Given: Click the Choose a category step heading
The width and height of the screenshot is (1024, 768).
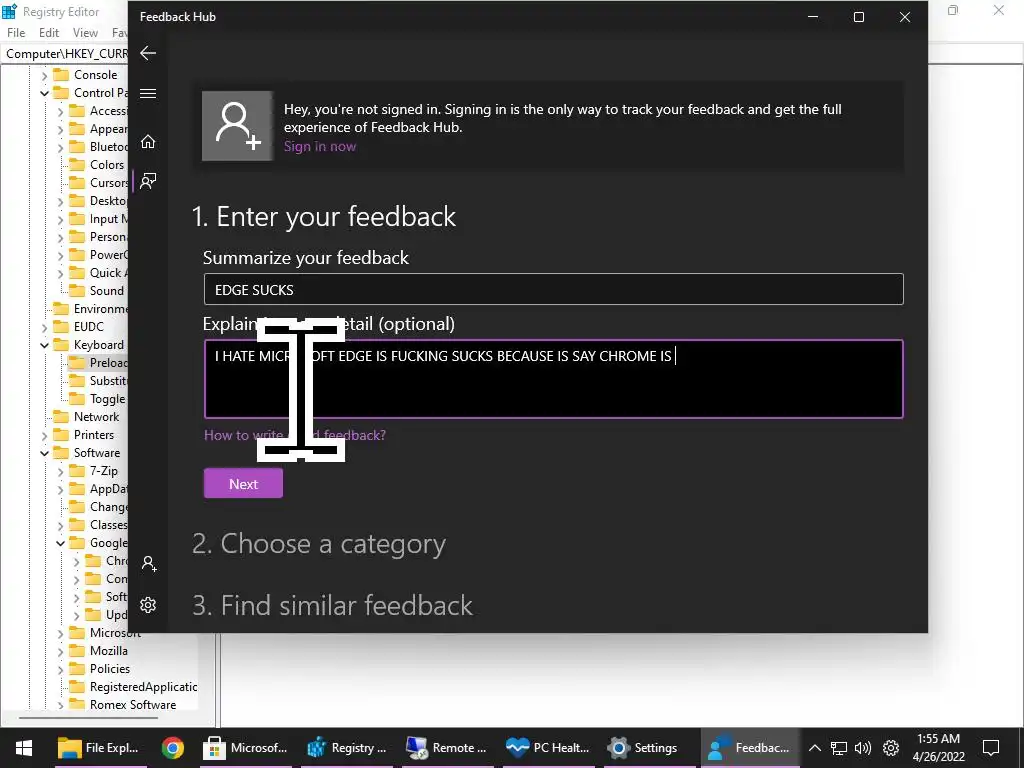Looking at the screenshot, I should tap(319, 544).
